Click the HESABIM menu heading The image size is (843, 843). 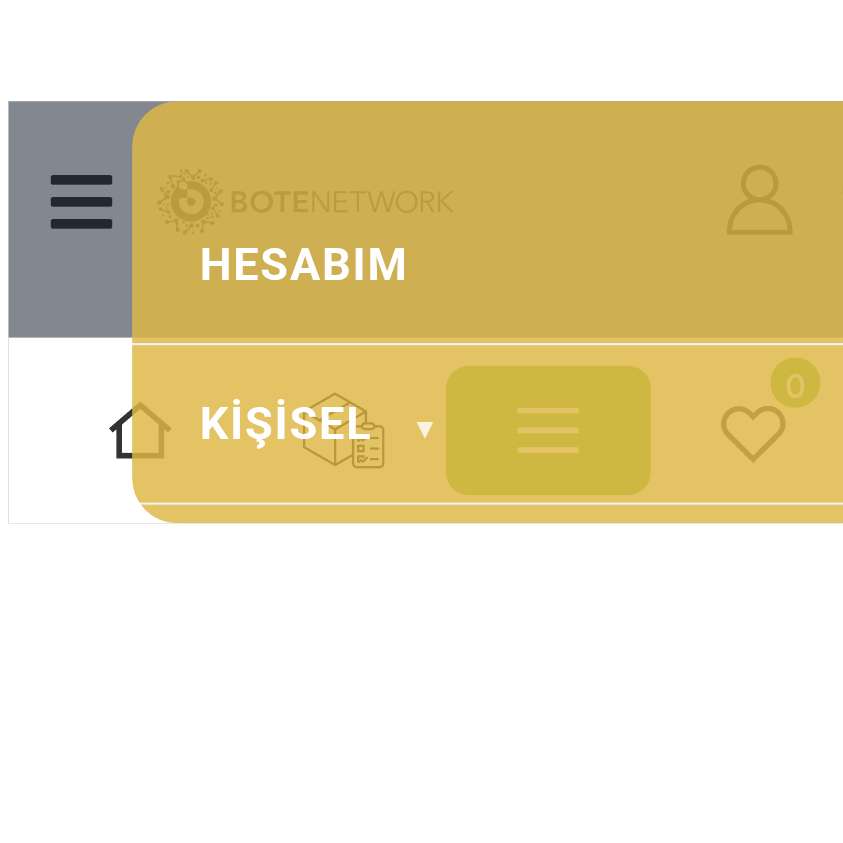[303, 265]
